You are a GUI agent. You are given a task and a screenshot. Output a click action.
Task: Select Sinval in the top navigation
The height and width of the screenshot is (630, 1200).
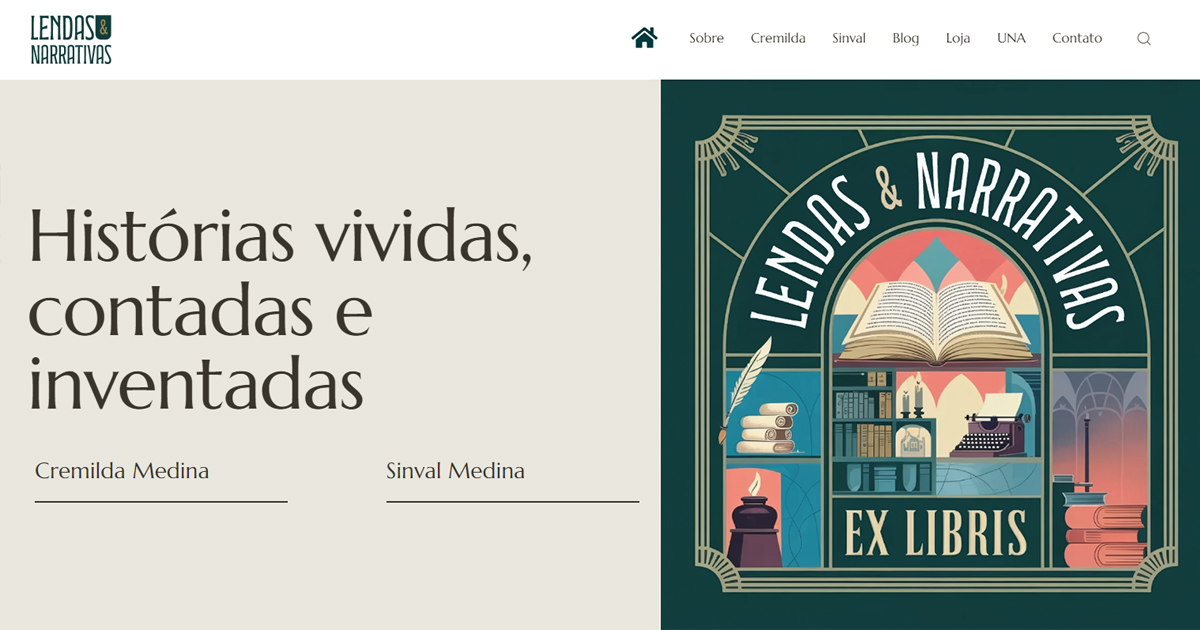849,38
